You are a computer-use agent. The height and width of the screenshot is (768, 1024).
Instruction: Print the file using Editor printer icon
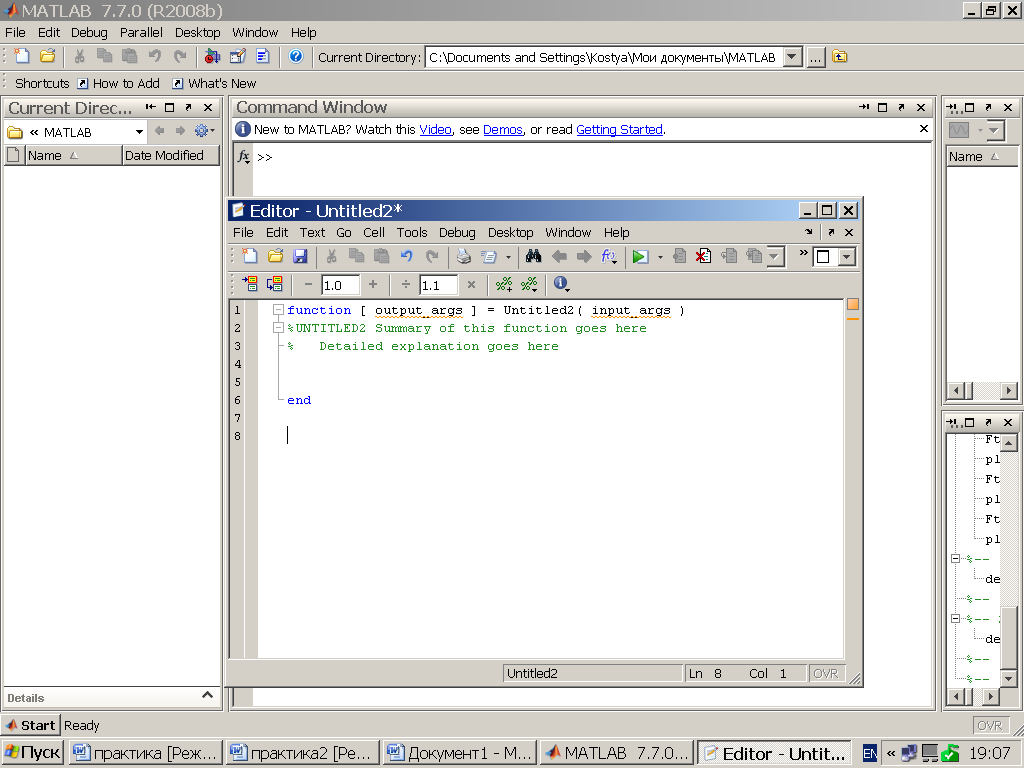(x=464, y=257)
